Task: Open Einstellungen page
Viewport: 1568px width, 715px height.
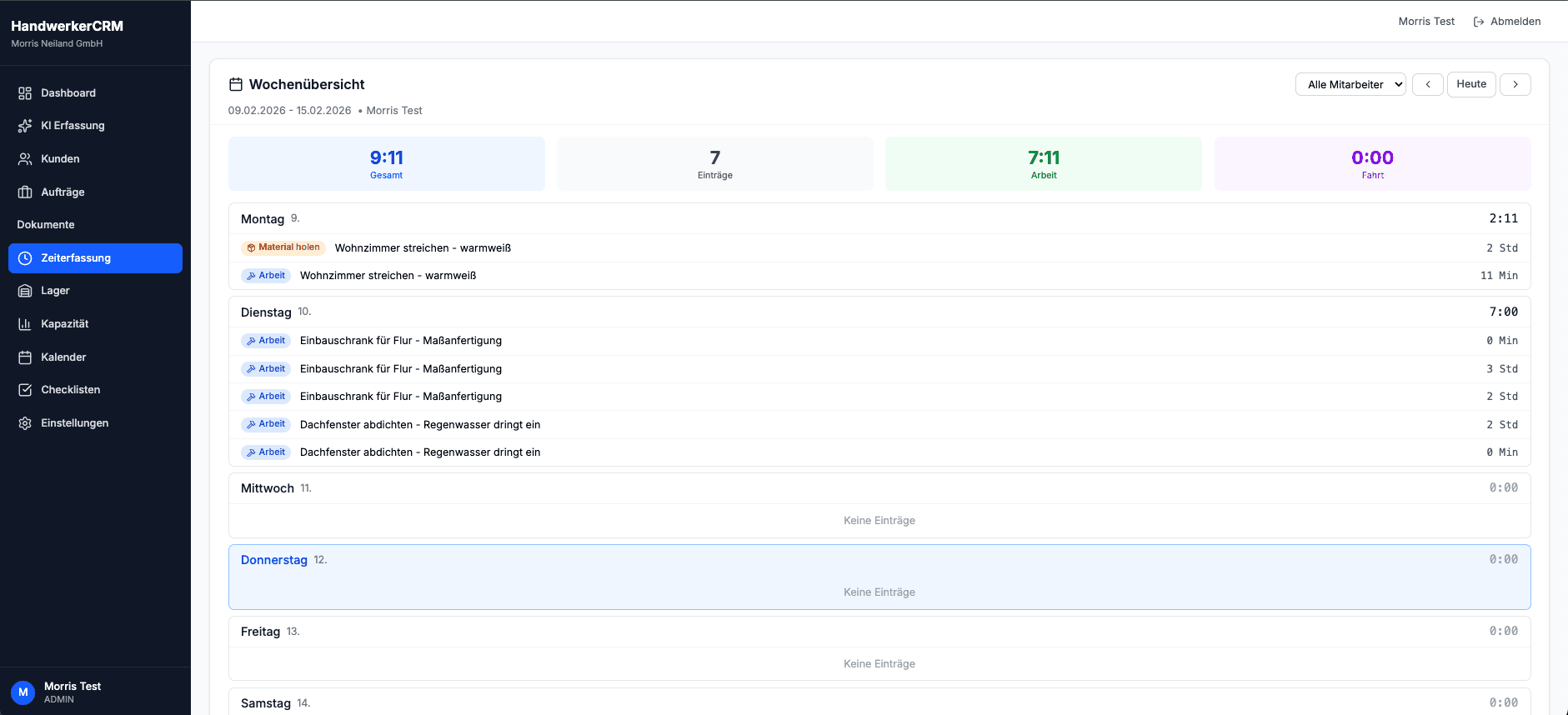Action: click(x=95, y=423)
